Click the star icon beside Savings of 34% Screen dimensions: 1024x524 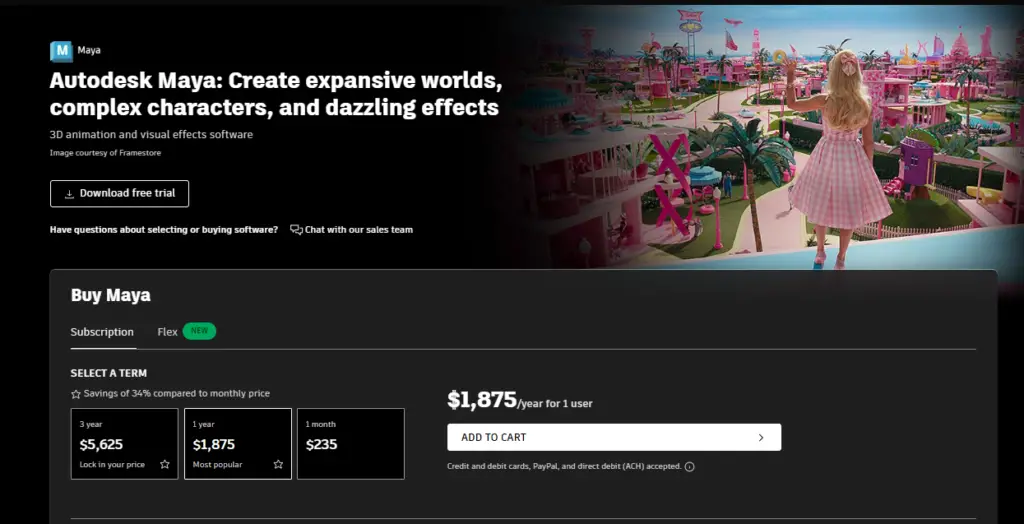pos(76,394)
